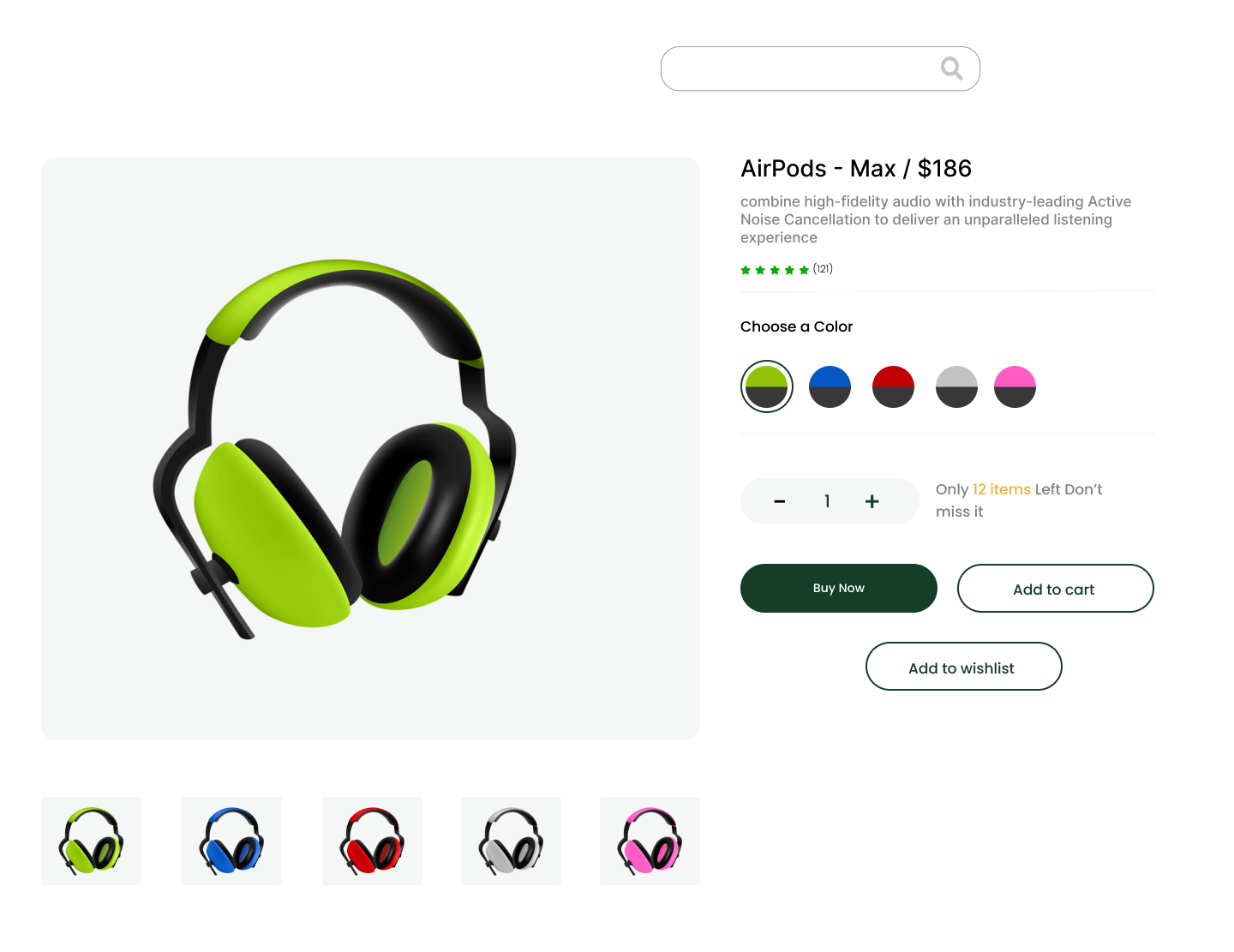Viewport: 1234px width, 952px height.
Task: Show the red headphones thumbnail
Action: tap(372, 841)
